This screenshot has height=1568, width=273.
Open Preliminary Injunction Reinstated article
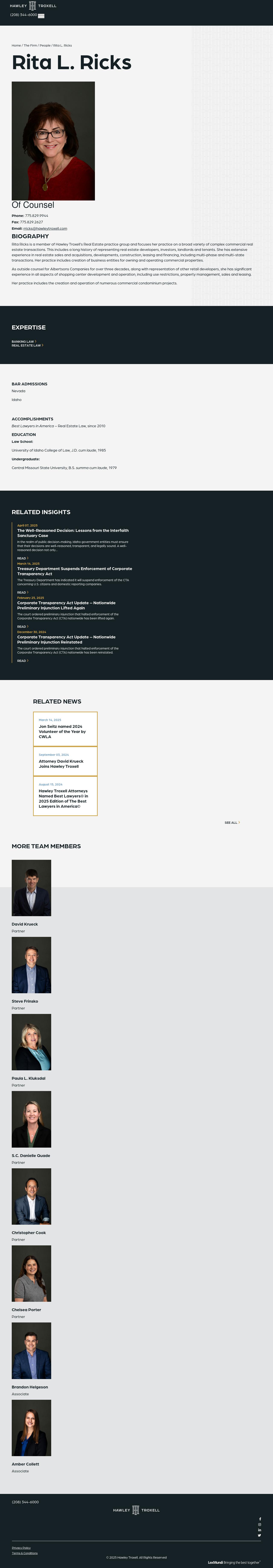[66, 639]
